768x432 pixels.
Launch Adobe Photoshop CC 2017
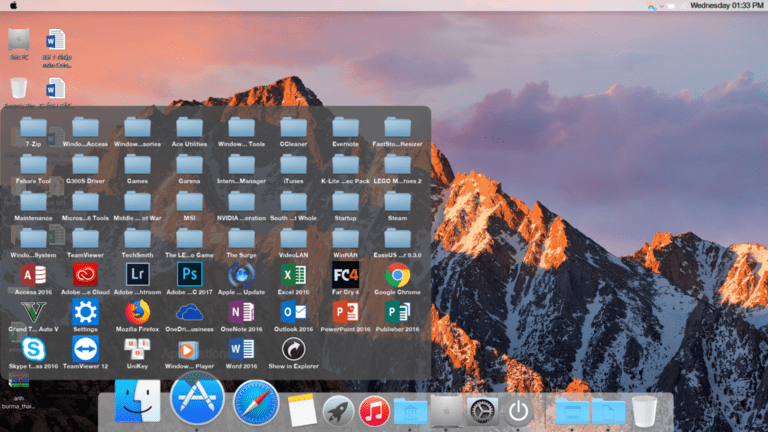point(189,275)
